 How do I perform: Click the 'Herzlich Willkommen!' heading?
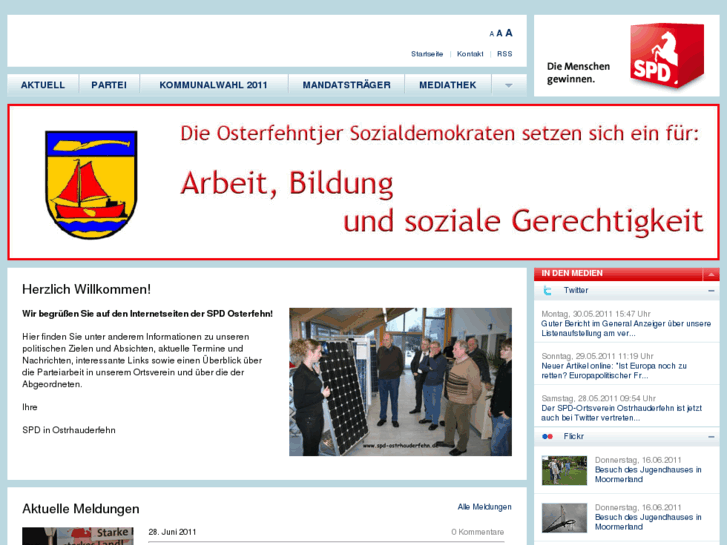click(x=86, y=289)
